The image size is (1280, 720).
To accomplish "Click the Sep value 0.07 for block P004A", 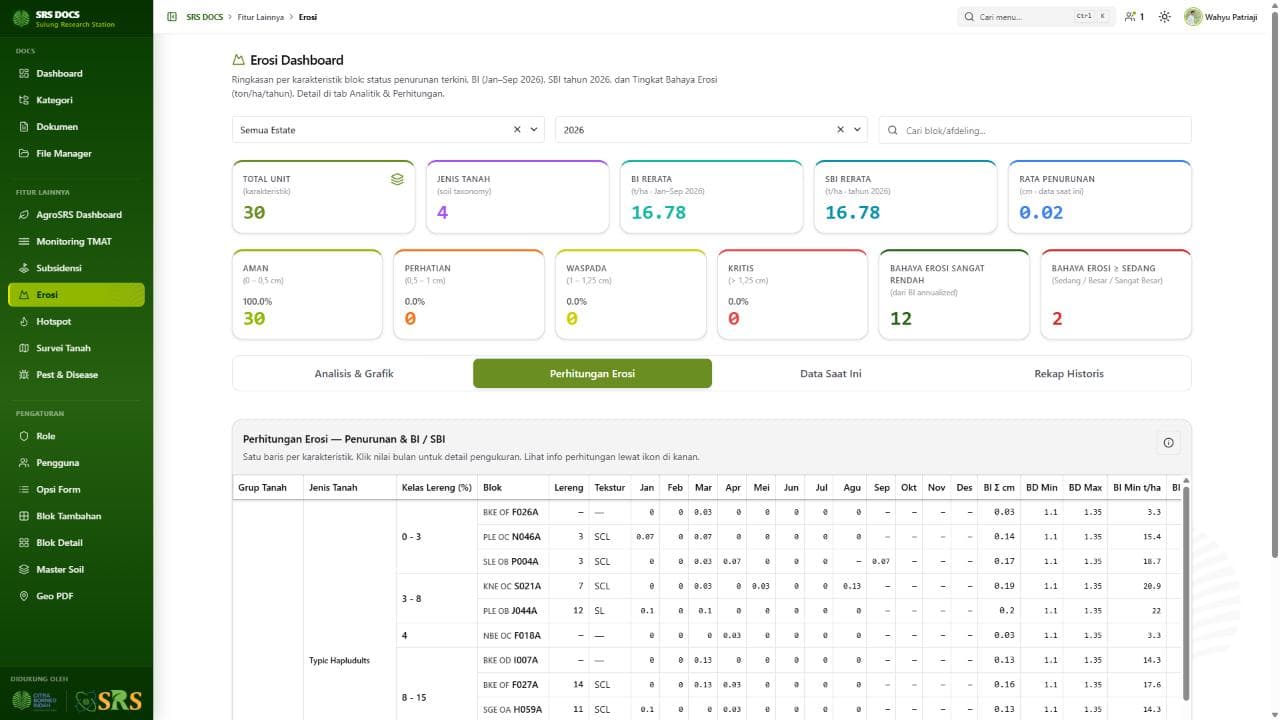I will tap(881, 561).
